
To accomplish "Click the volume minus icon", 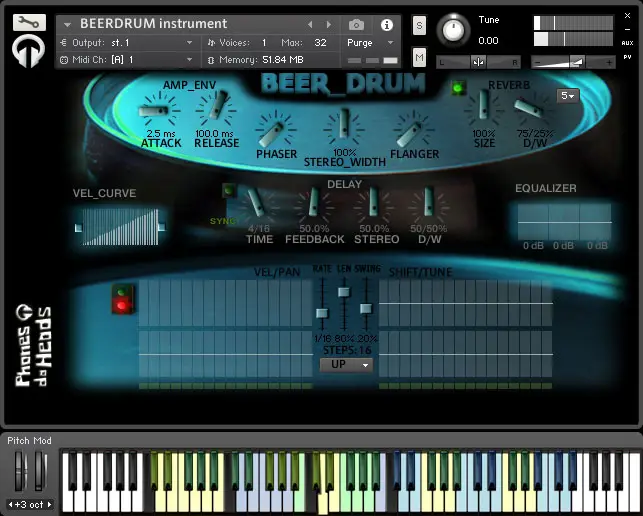I will [x=538, y=62].
